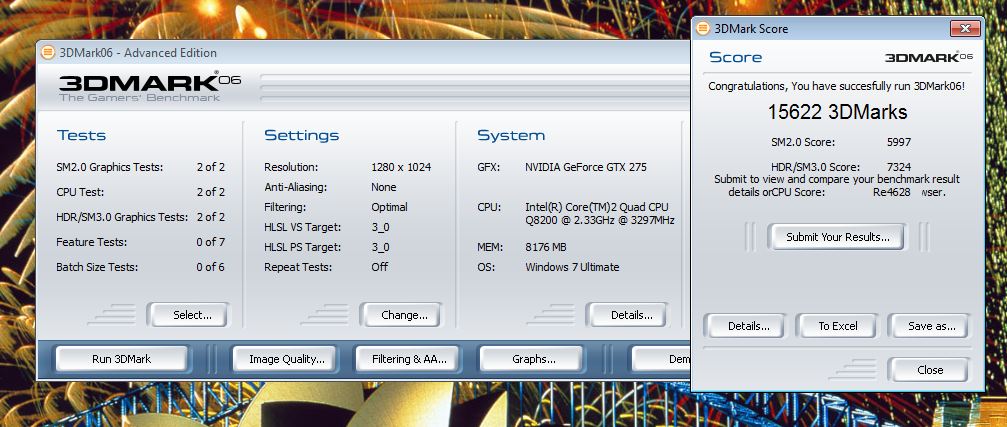Click the CPU entry Intel Core 2 Quad

(x=600, y=214)
